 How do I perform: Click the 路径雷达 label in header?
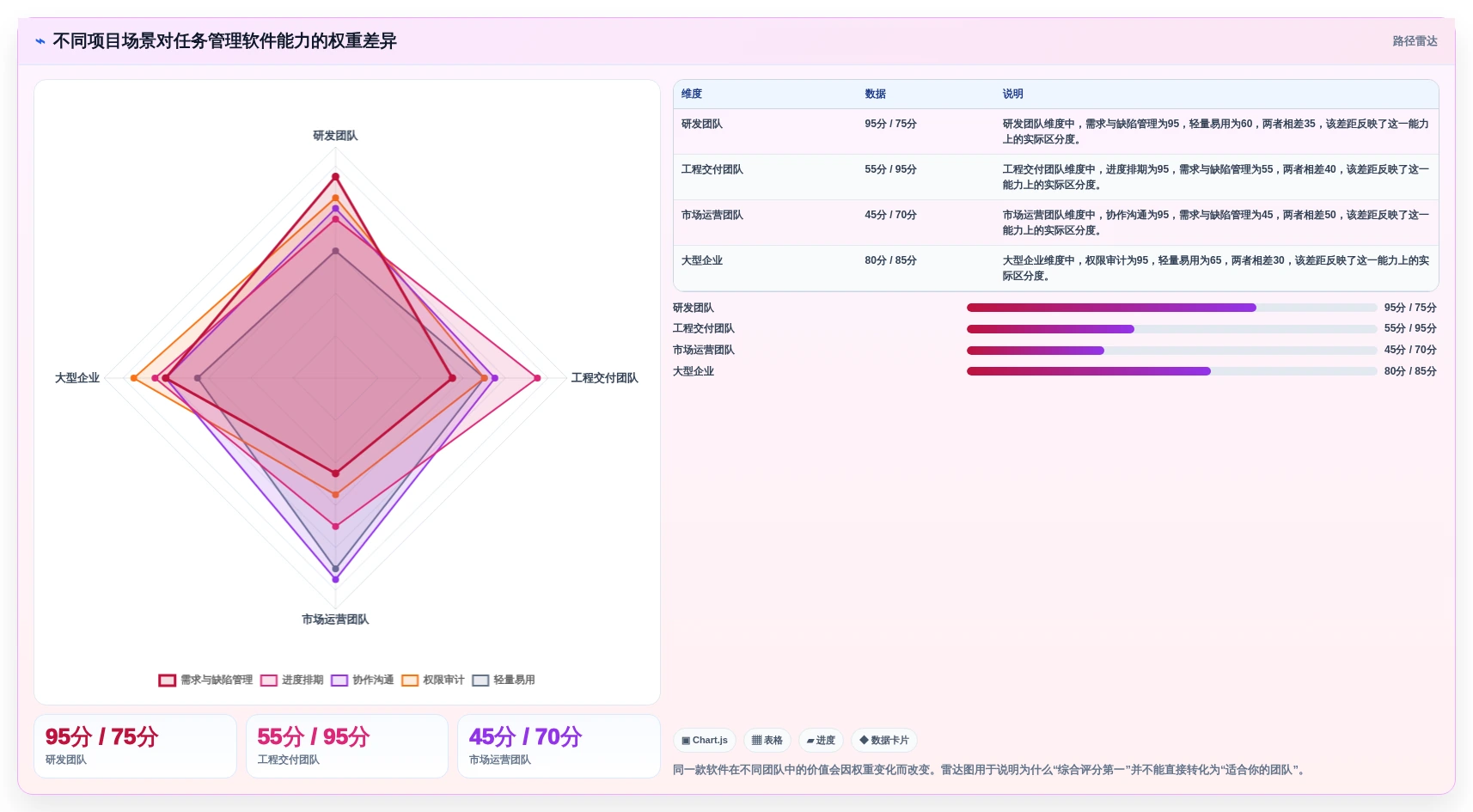pyautogui.click(x=1415, y=41)
